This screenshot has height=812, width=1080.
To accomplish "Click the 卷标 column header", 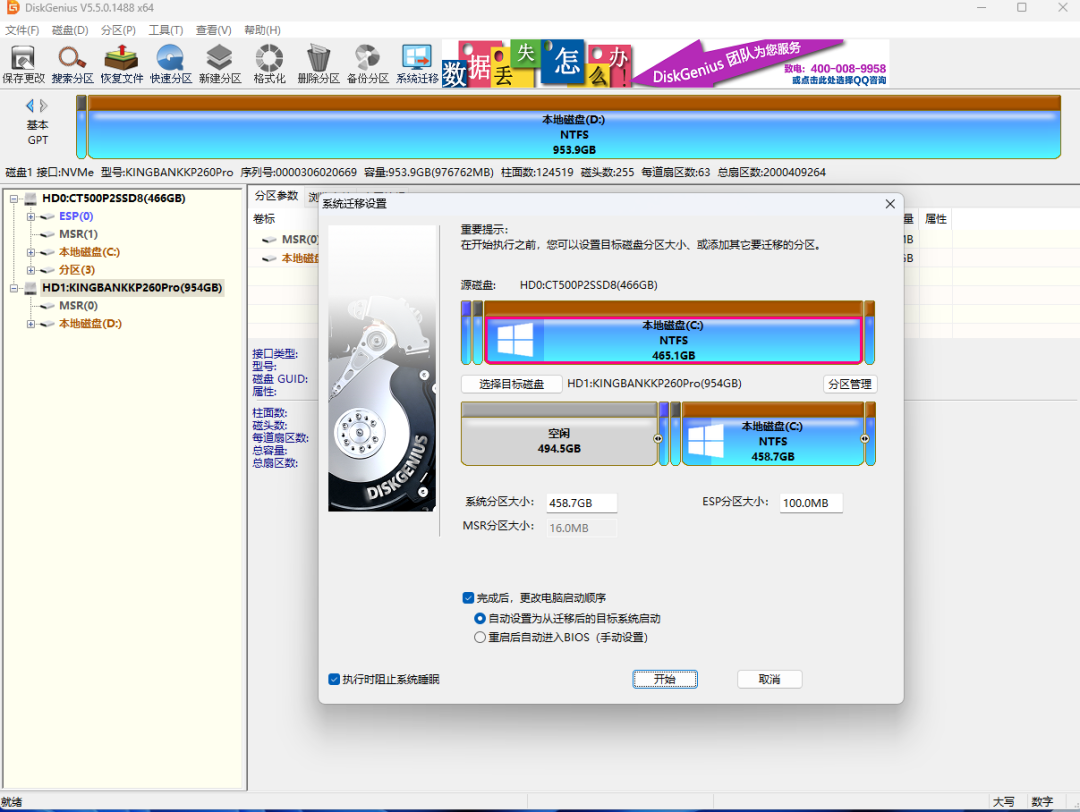I will click(x=264, y=219).
